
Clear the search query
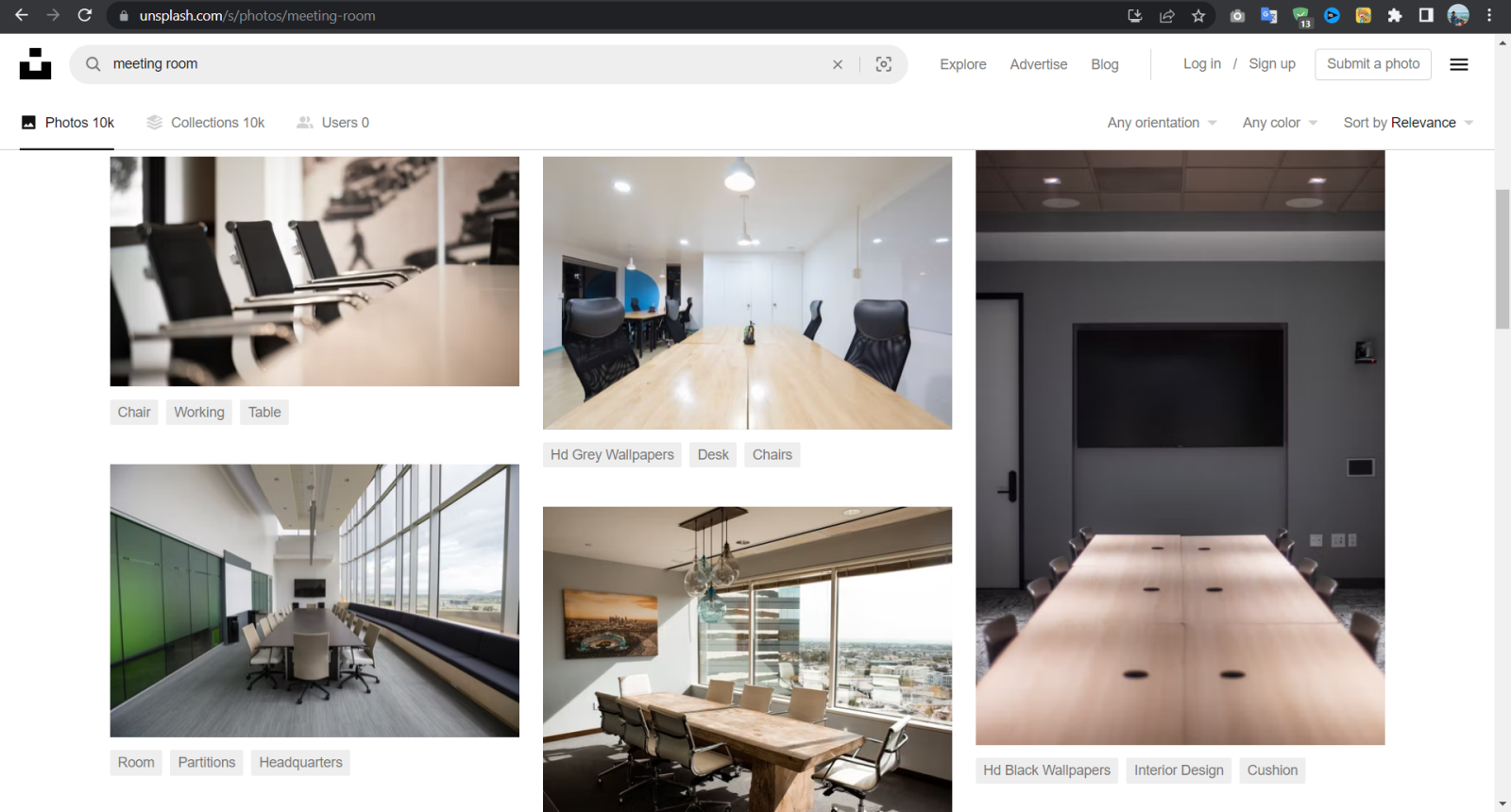pos(838,64)
